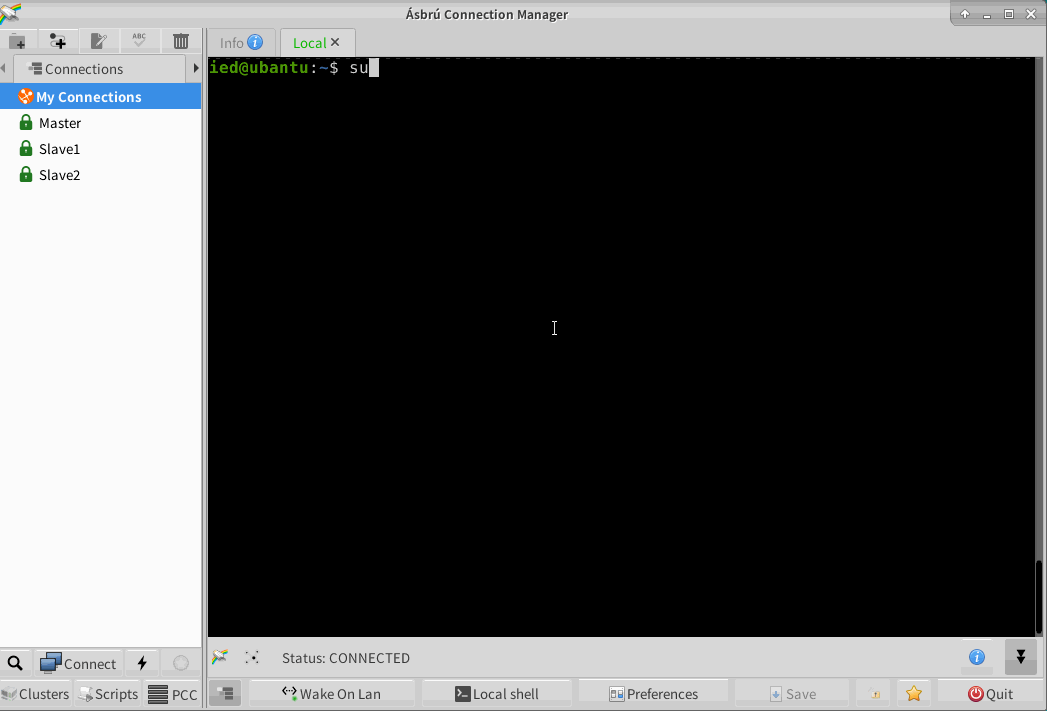The image size is (1047, 711).
Task: Click the Wake On Lan button
Action: coord(332,694)
